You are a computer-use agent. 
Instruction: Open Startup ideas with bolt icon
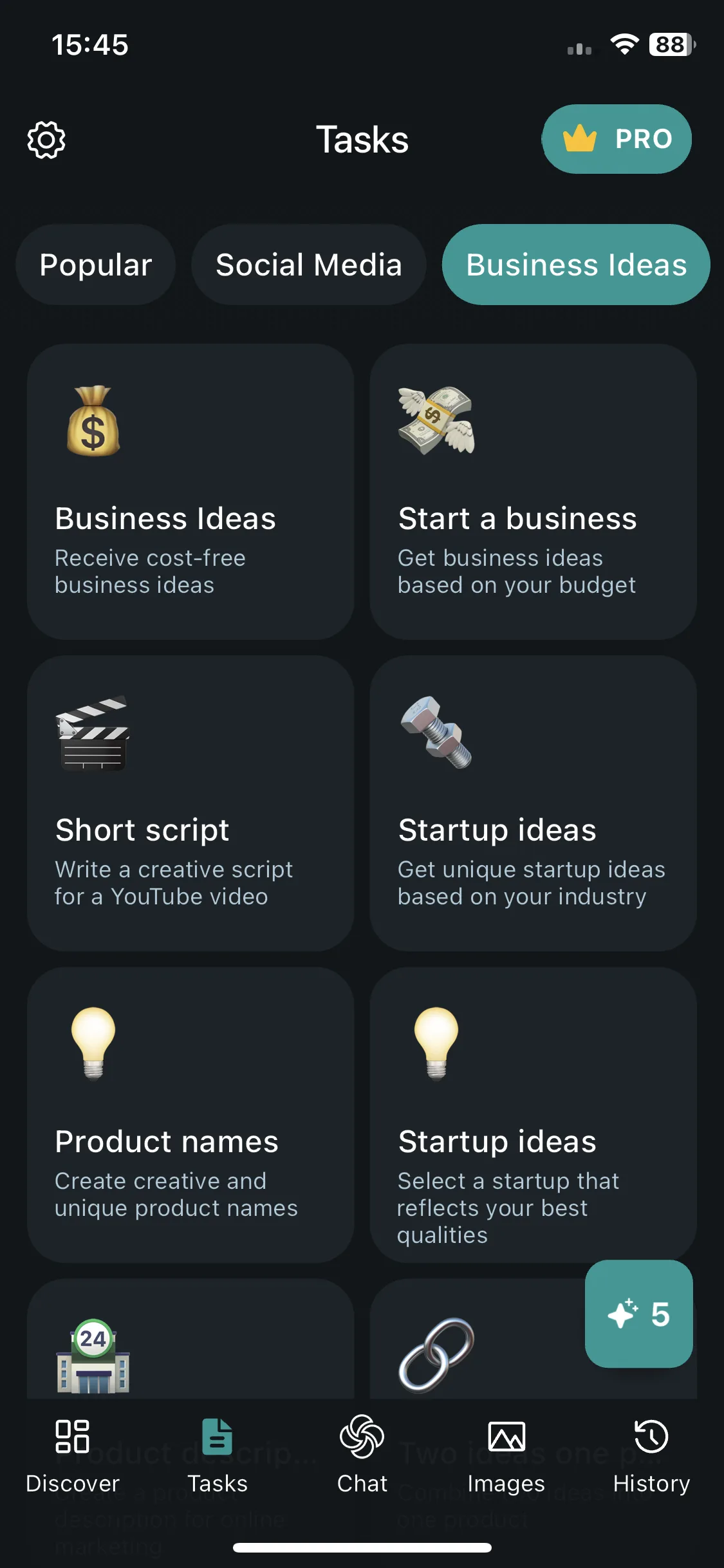coord(533,803)
